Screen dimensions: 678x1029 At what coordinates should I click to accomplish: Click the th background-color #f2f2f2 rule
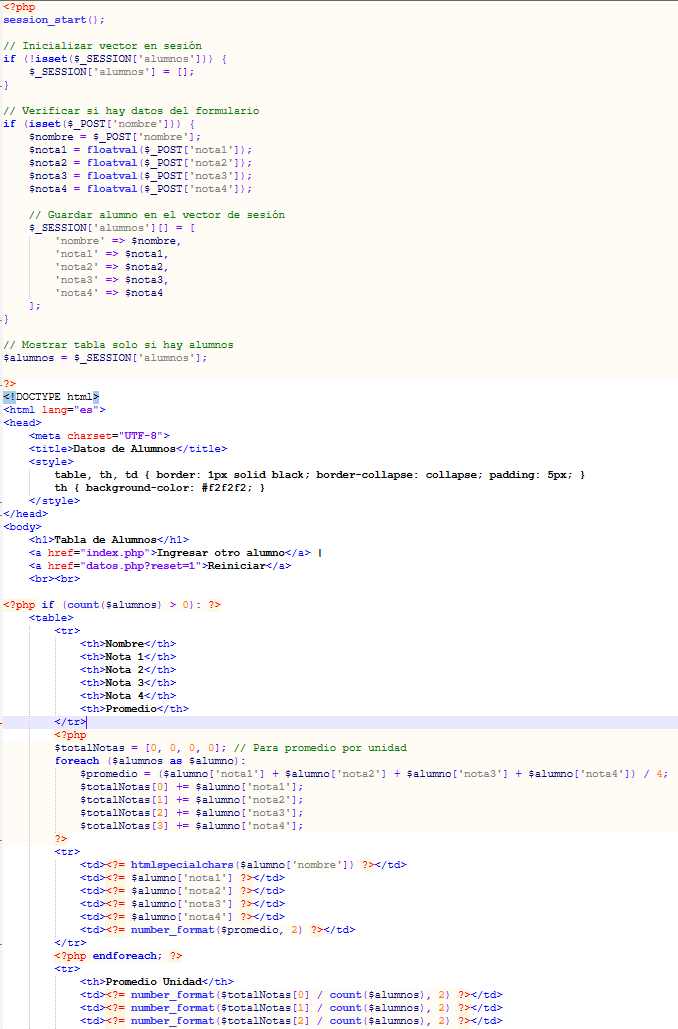(x=159, y=488)
